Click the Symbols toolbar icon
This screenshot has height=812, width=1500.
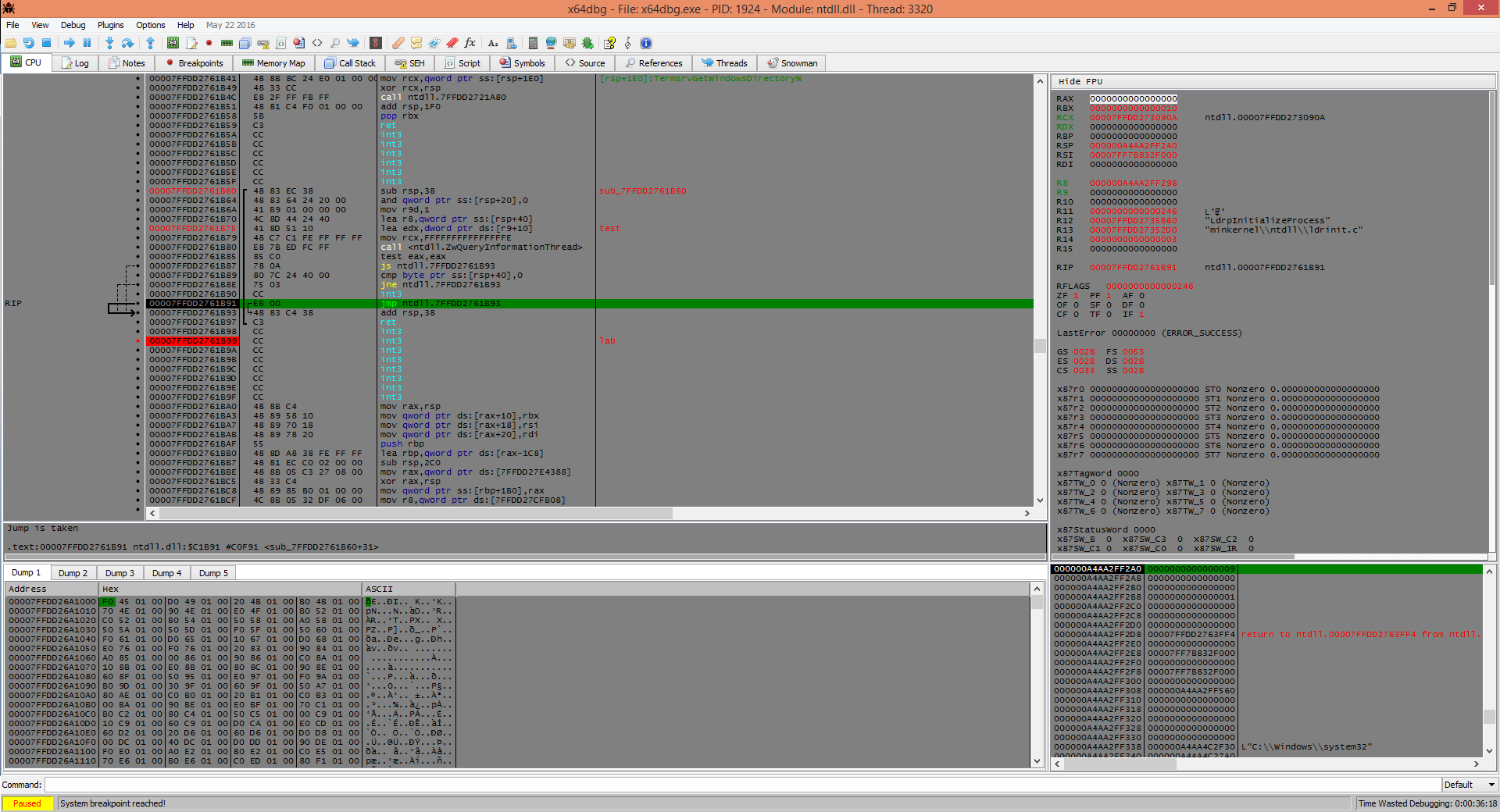pos(298,43)
